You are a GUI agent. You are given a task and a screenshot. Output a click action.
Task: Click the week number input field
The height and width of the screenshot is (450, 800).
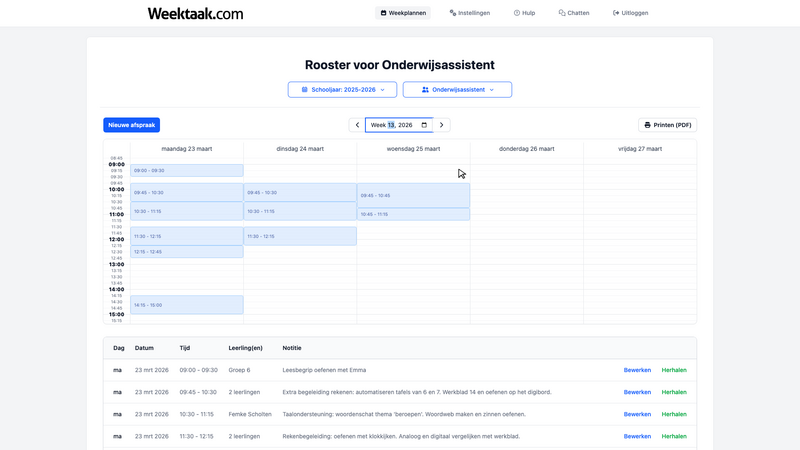coord(392,125)
